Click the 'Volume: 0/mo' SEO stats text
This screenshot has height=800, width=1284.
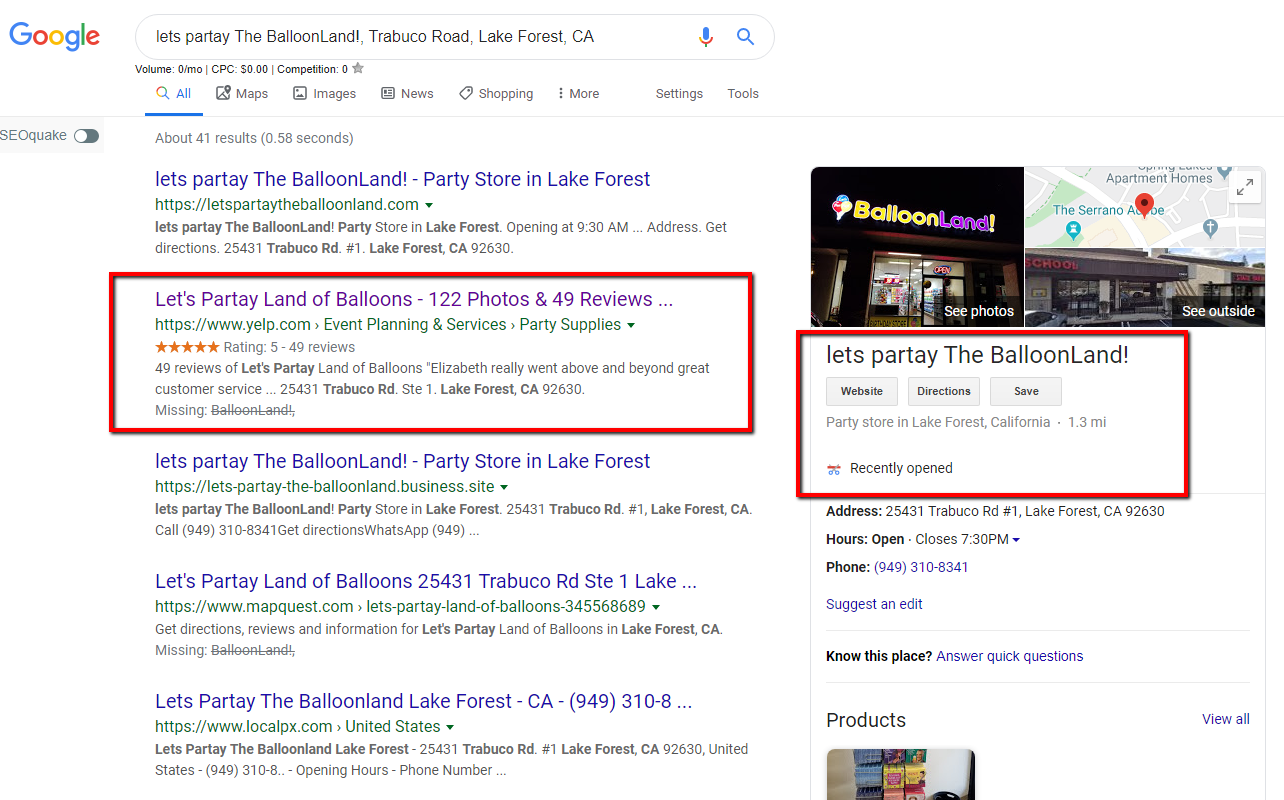(x=170, y=69)
